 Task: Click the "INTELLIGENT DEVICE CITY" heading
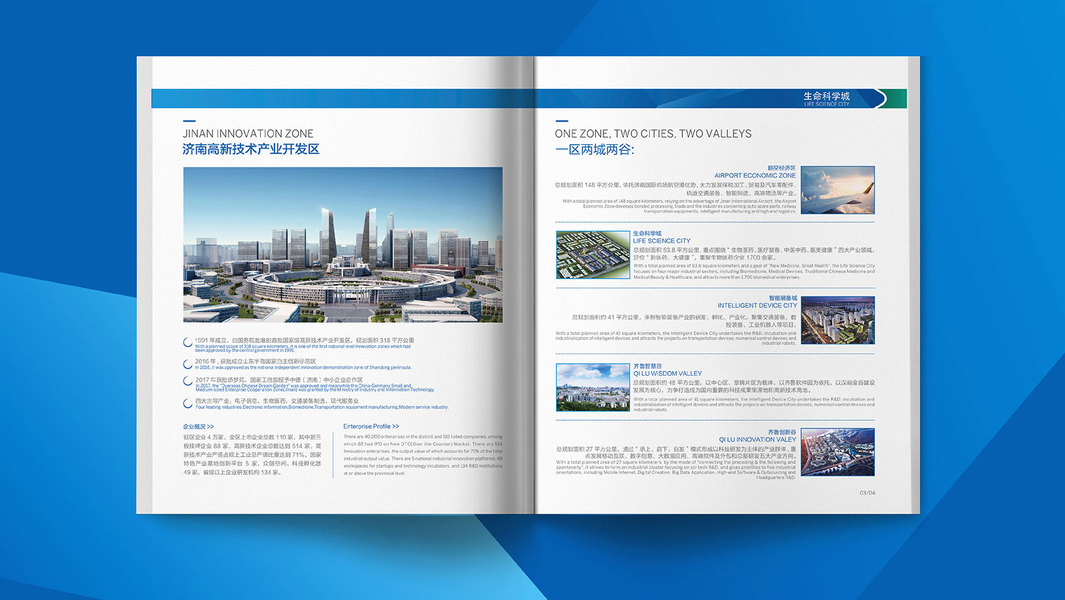[x=757, y=306]
